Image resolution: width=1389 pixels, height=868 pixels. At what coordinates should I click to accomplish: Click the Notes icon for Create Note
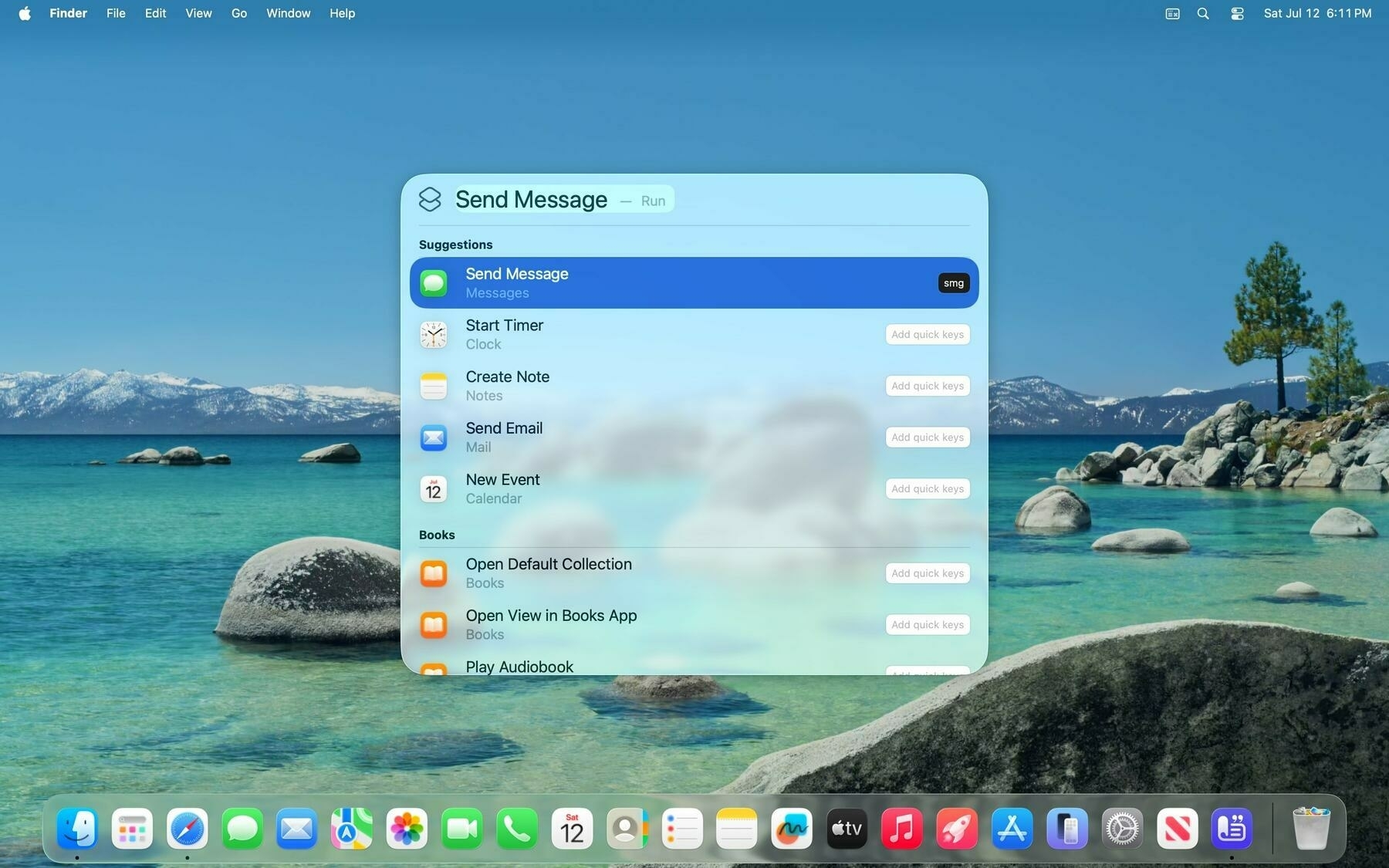pos(434,386)
